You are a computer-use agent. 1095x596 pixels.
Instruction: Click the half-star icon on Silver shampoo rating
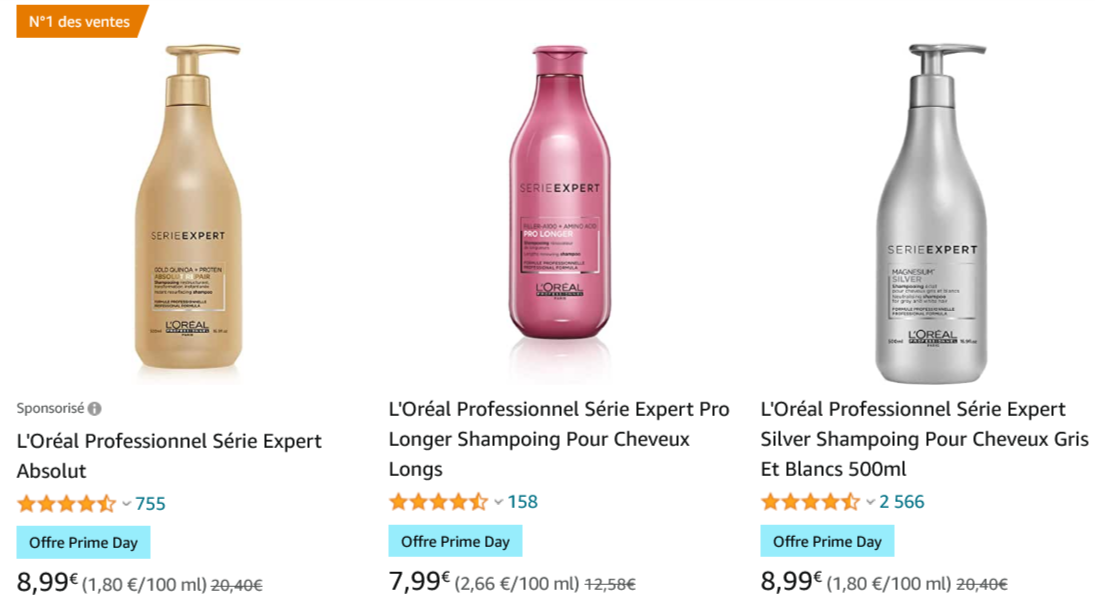[x=847, y=503]
